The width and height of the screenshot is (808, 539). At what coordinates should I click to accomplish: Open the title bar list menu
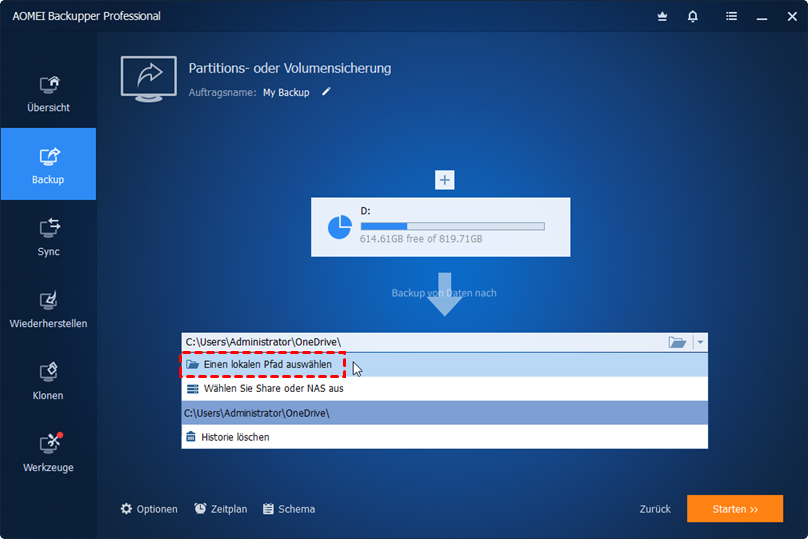(x=731, y=16)
